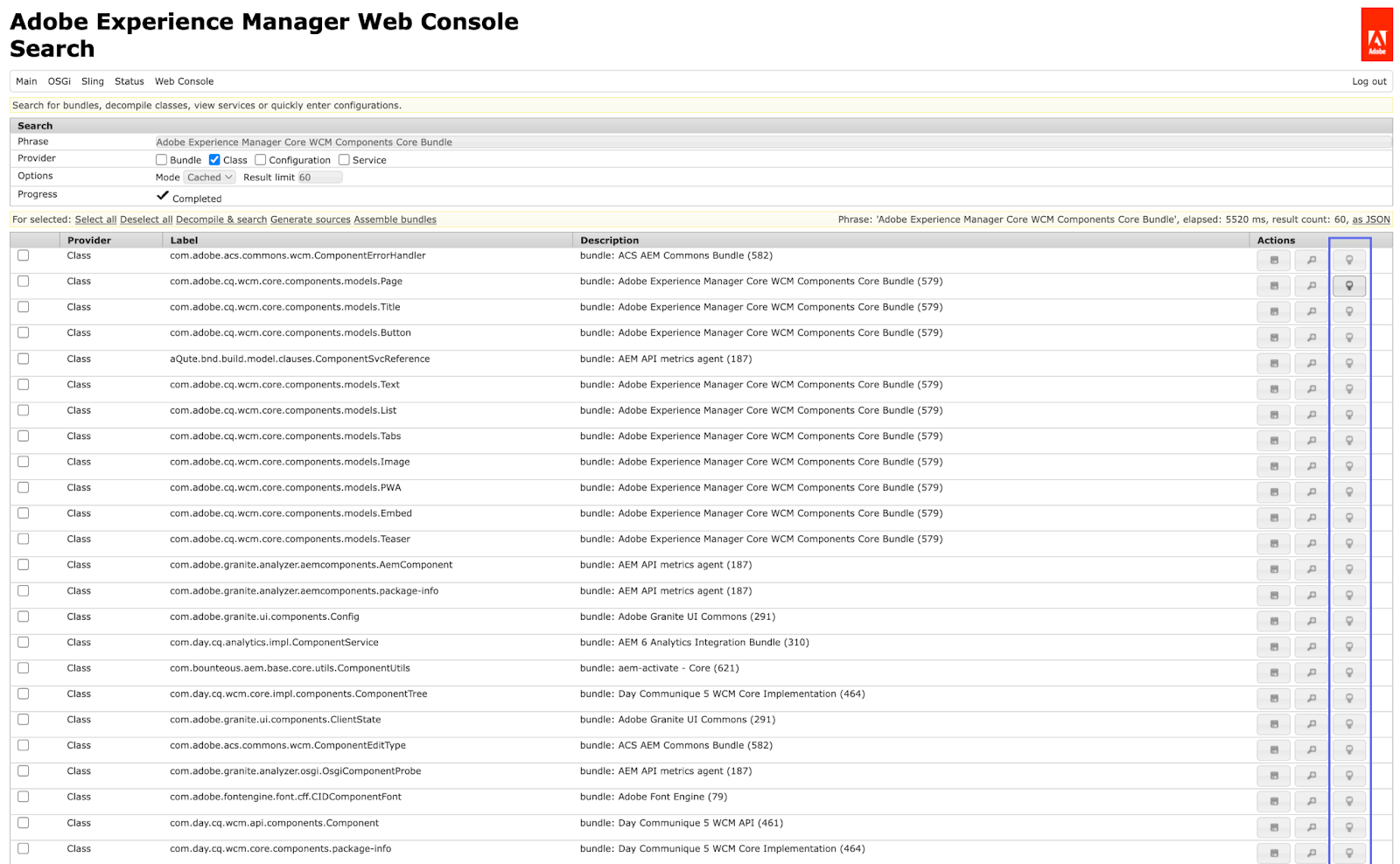The height and width of the screenshot is (864, 1400).
Task: Click the magnifier icon for ComponentErrorHandler row
Action: 1311,260
